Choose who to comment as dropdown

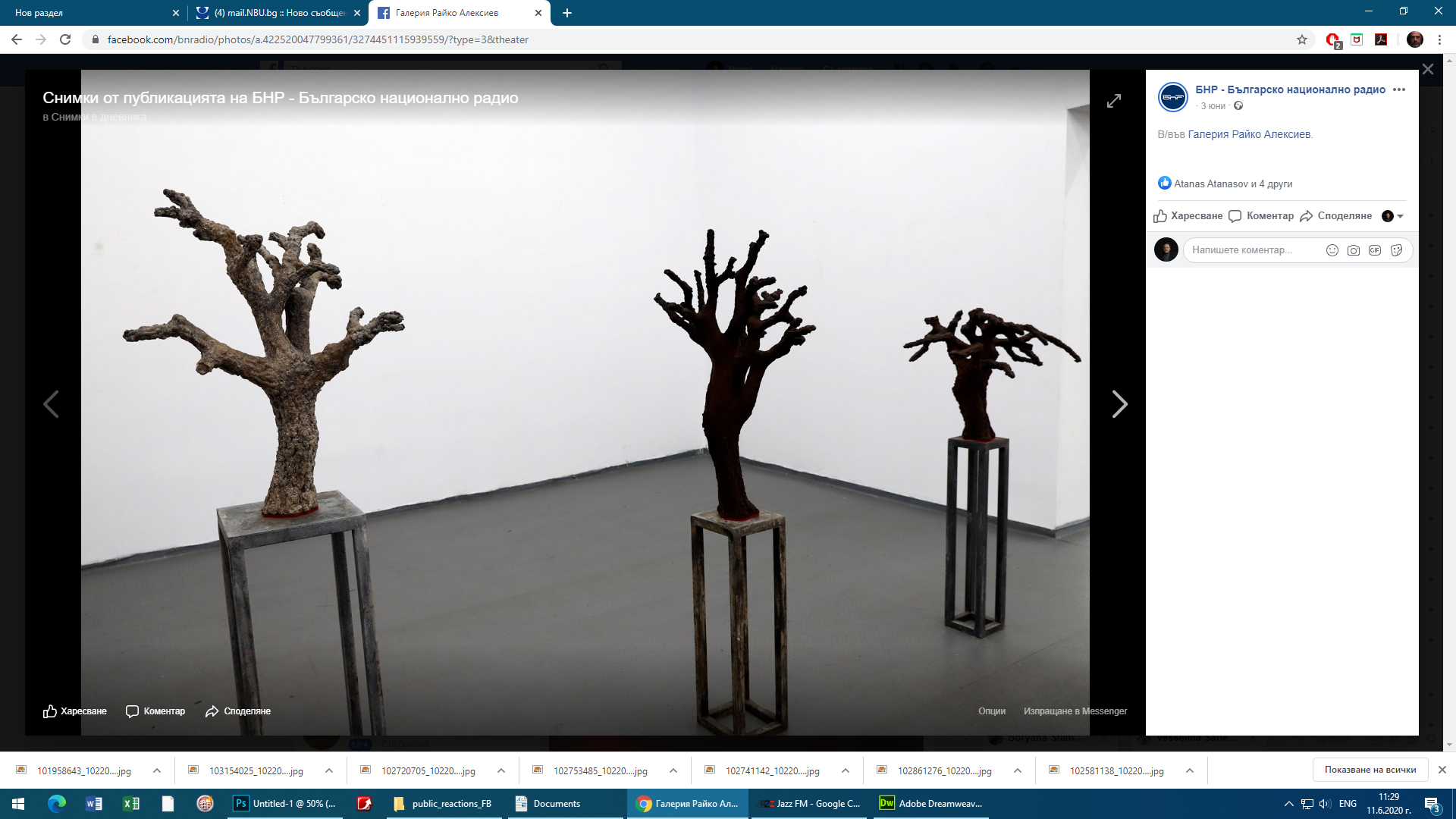(1393, 216)
